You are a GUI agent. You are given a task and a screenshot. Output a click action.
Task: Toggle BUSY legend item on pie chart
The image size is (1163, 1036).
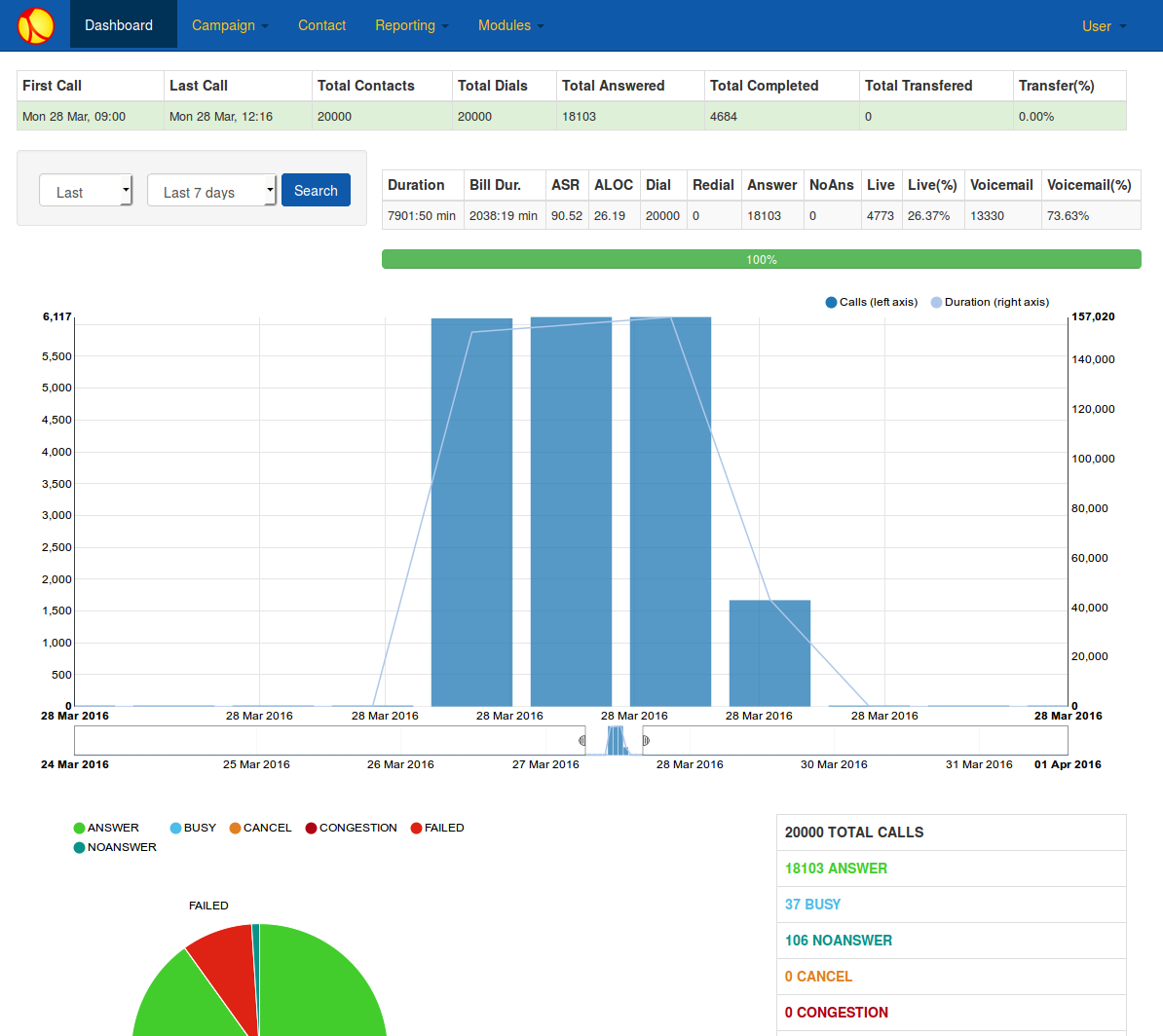(x=193, y=828)
